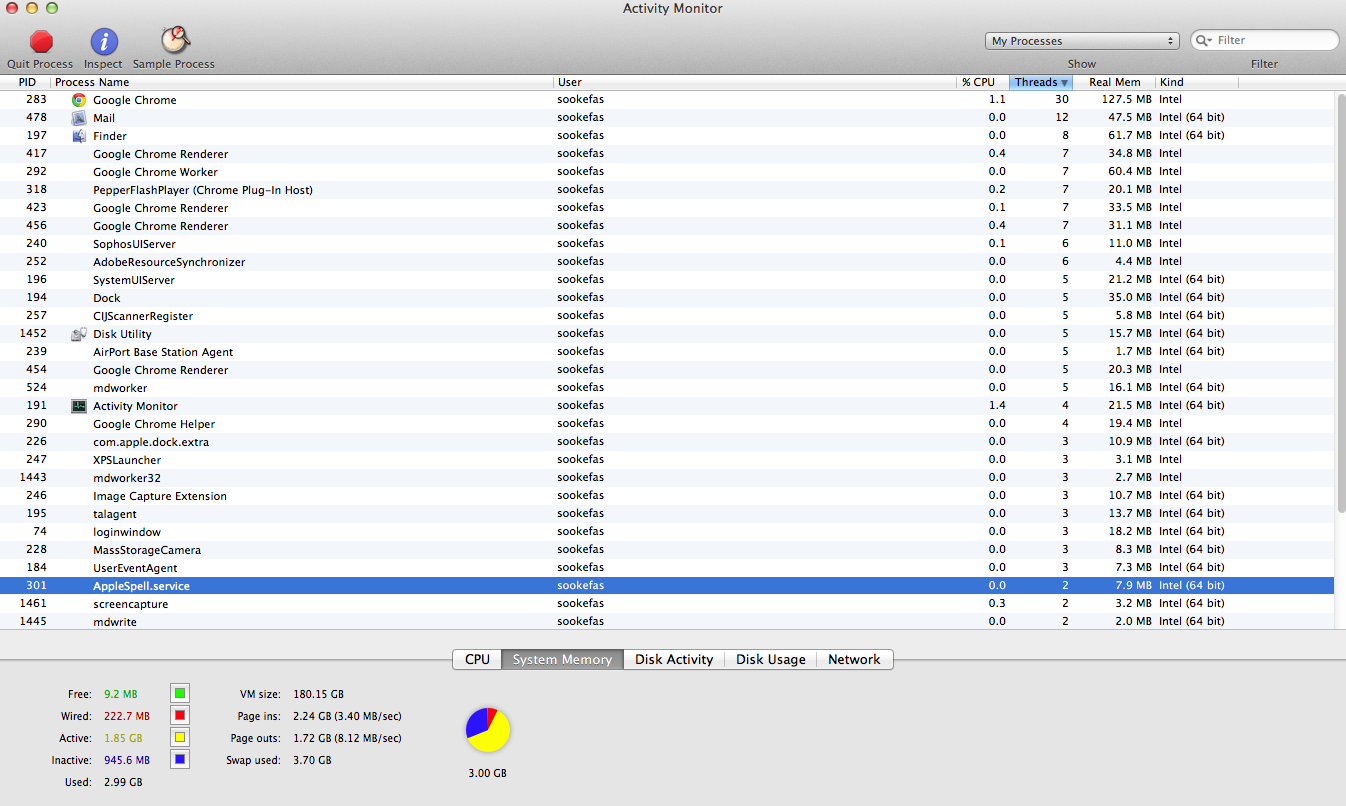This screenshot has width=1346, height=806.
Task: Sort by Real Mem column header
Action: coord(1114,82)
